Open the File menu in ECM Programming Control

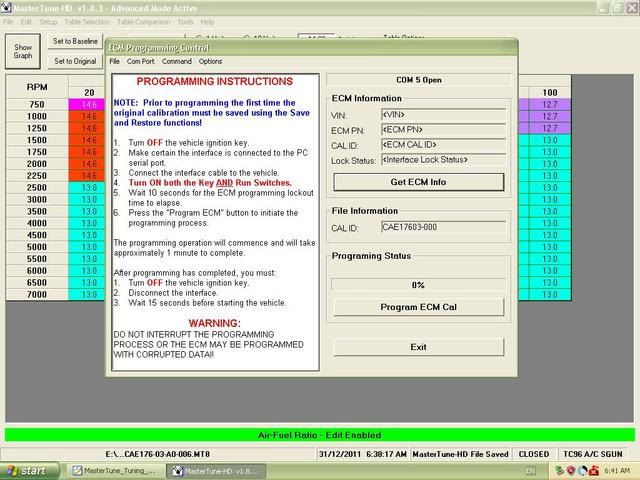coord(114,61)
